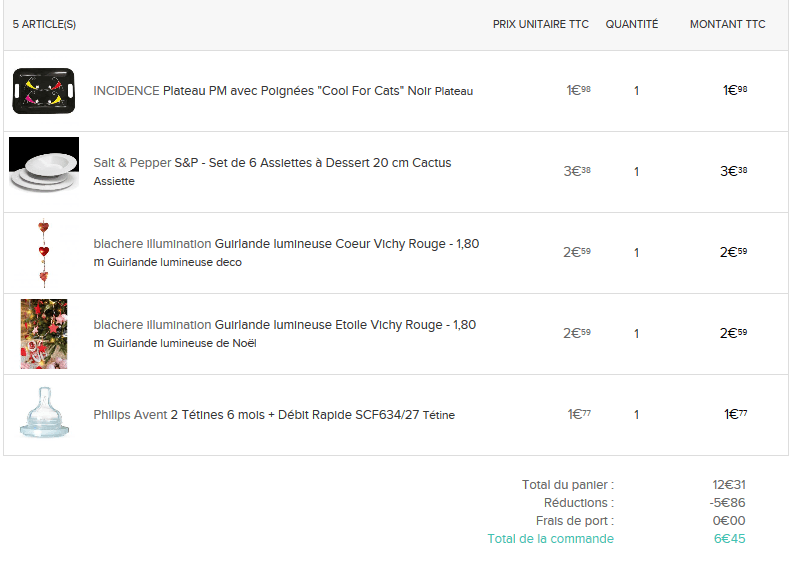
Task: Click the quantity value for the tray
Action: [636, 91]
